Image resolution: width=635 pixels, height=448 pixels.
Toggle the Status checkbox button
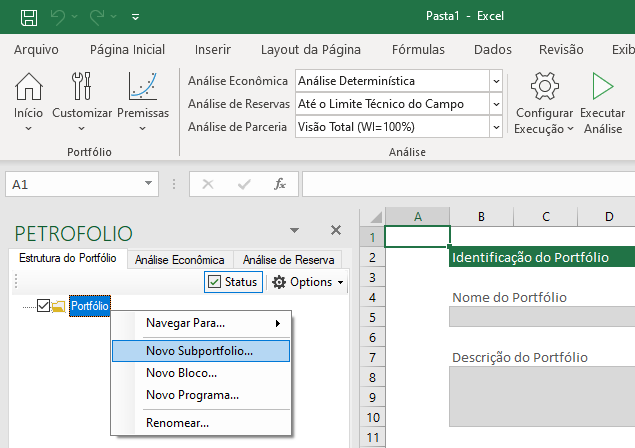tap(233, 282)
